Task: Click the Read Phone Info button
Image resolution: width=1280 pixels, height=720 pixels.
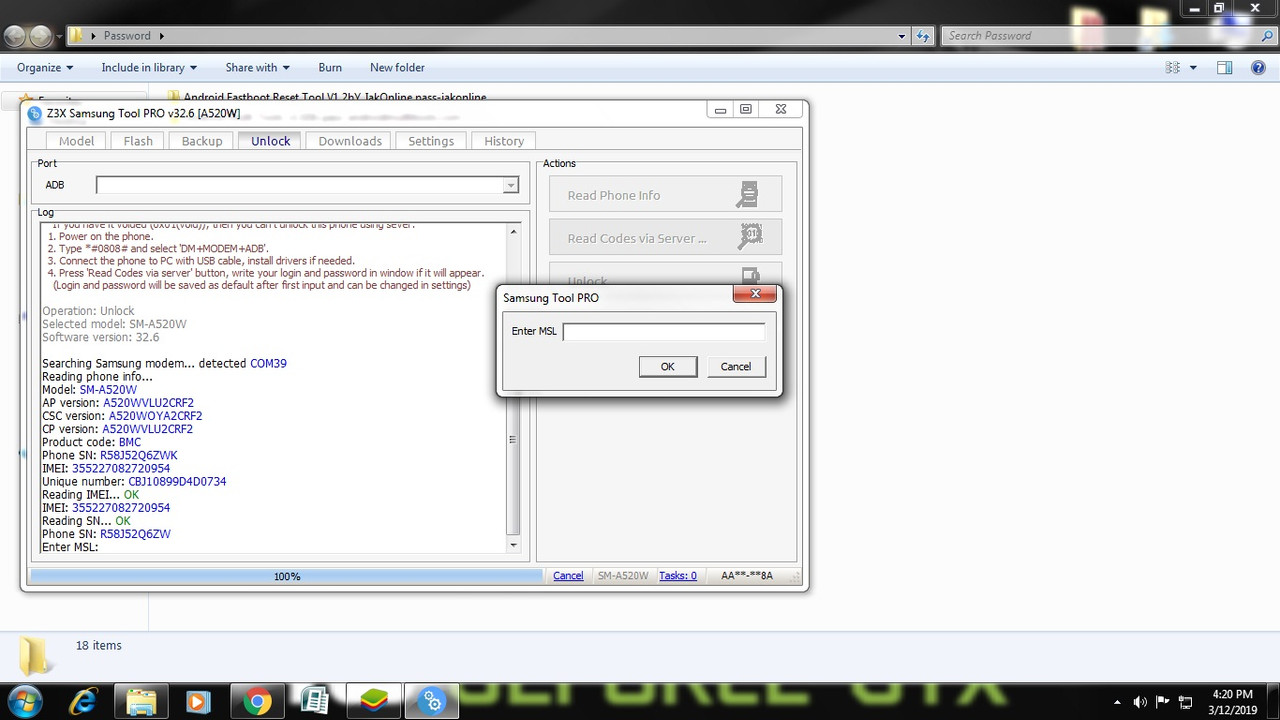Action: coord(665,195)
